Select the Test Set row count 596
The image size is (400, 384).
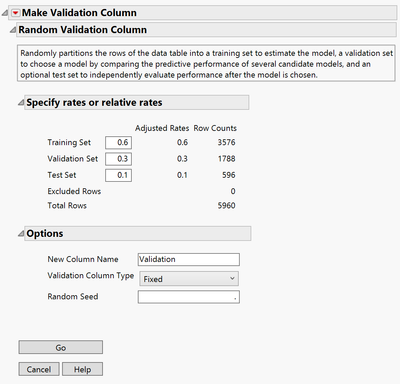pyautogui.click(x=229, y=175)
